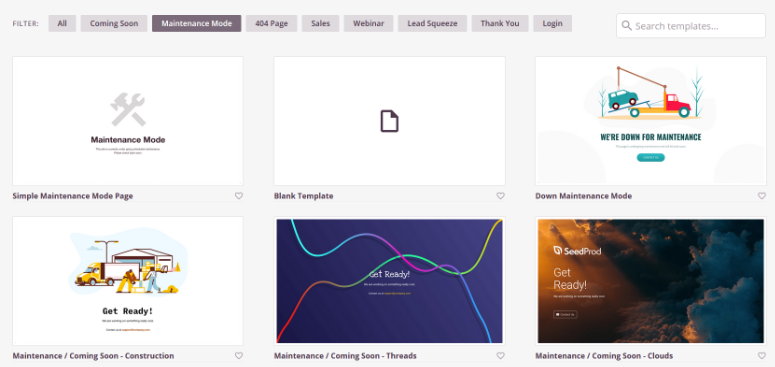Image resolution: width=775 pixels, height=367 pixels.
Task: Click the 'Down Maintenance Mode' title
Action: [583, 196]
